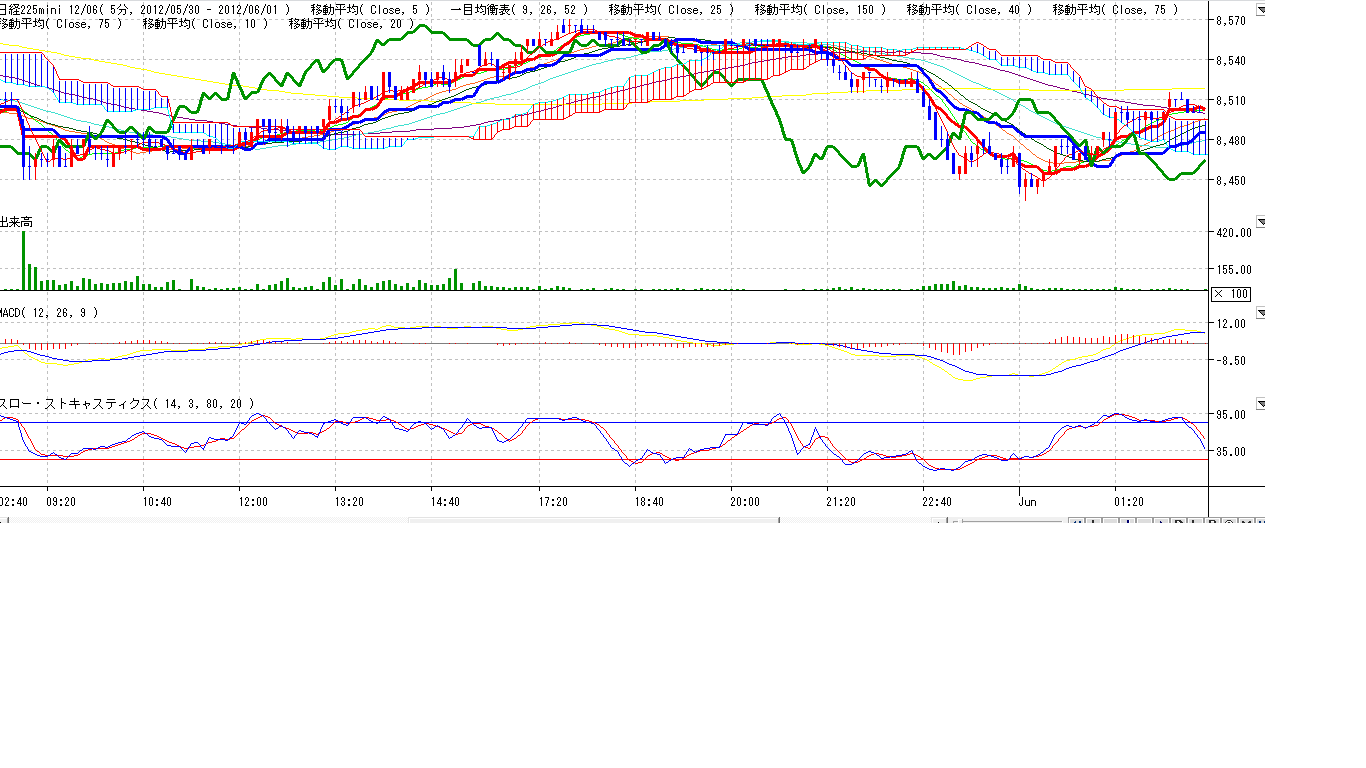The image size is (1366, 768).
Task: Open the 出来高 volume panel dropdown arrow
Action: (1259, 220)
